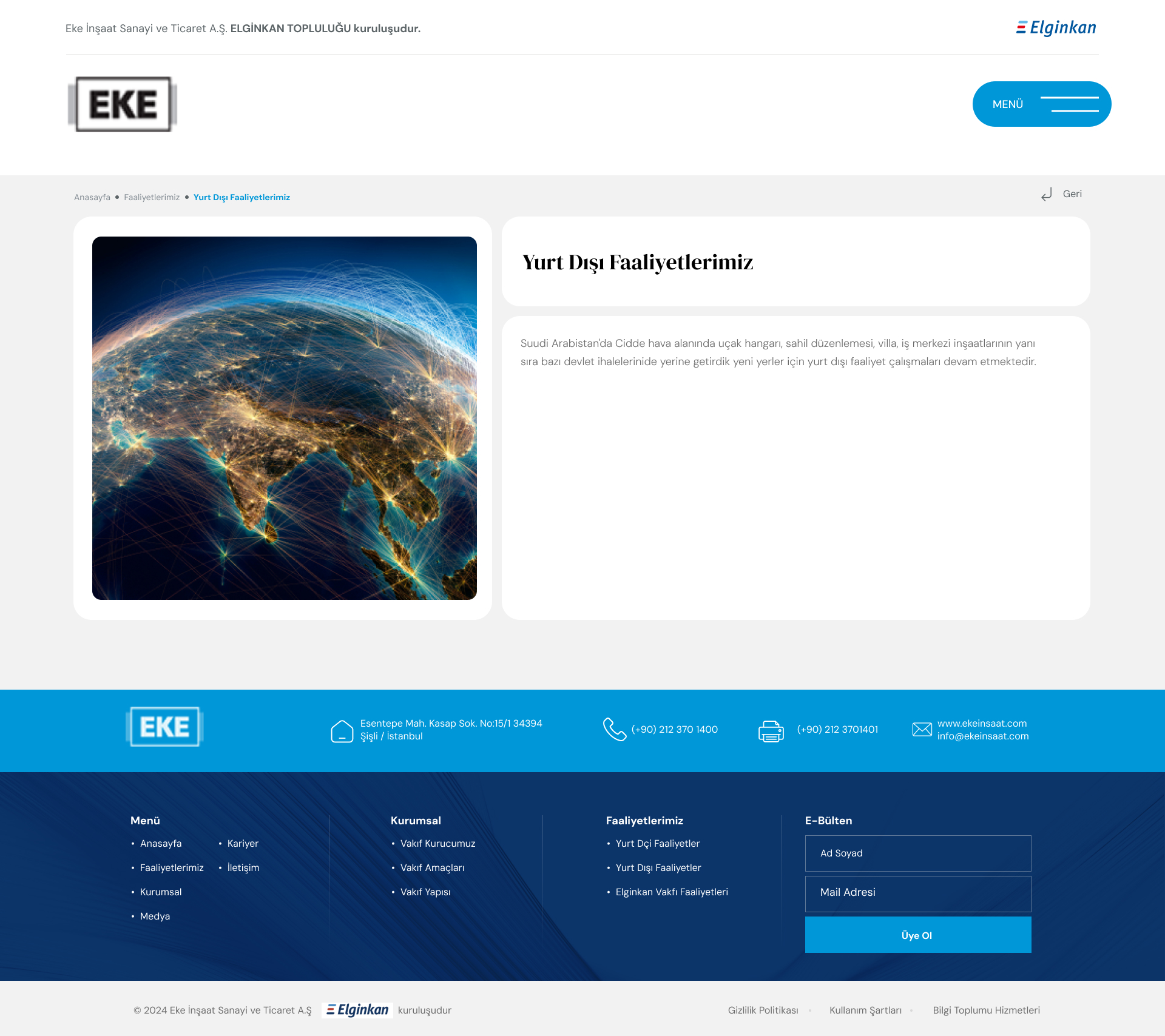
Task: Click the EKE logo in header
Action: click(x=123, y=104)
